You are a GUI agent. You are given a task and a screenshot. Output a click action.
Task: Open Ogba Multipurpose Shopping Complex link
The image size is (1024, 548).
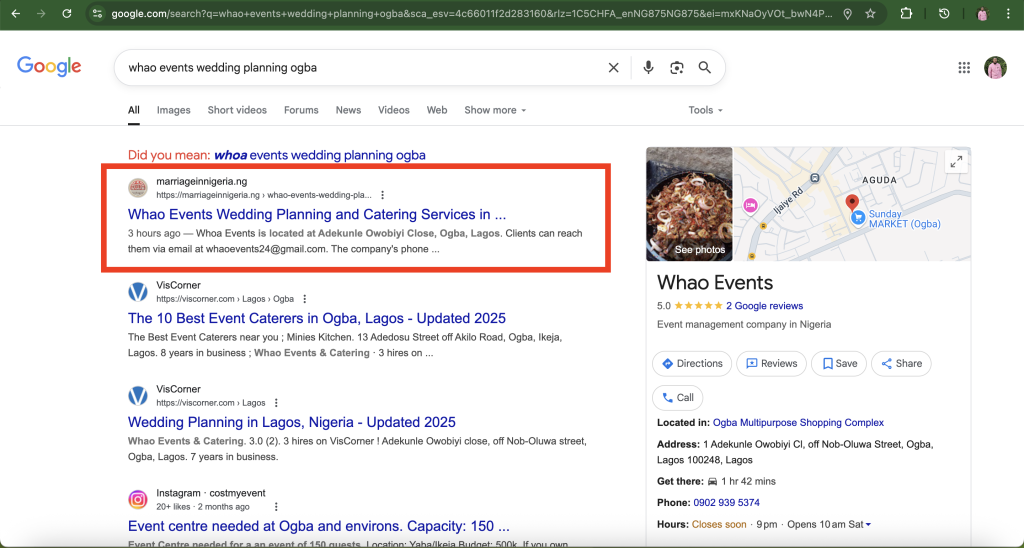click(x=798, y=423)
